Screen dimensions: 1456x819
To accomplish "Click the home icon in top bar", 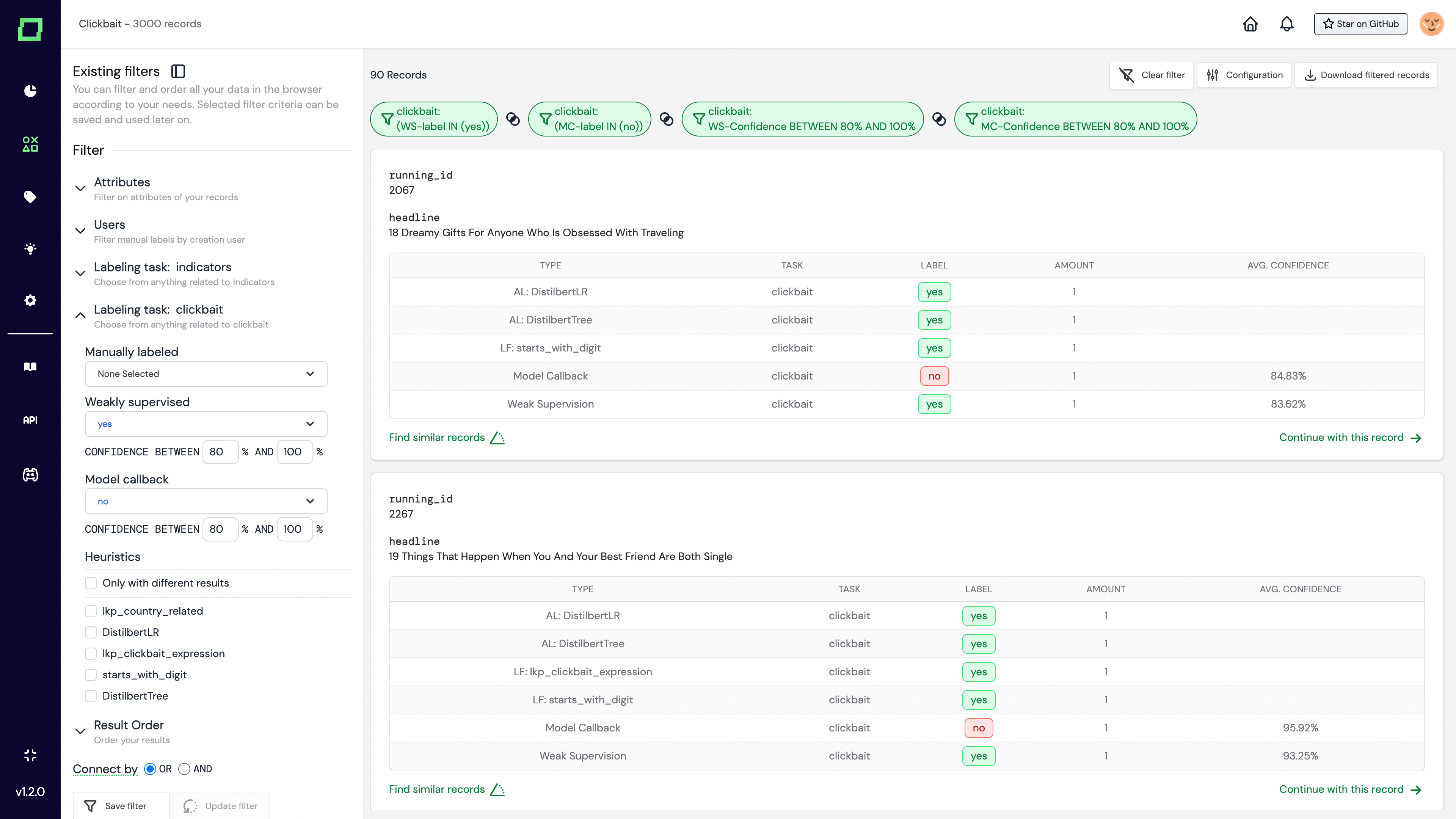I will coord(1250,24).
